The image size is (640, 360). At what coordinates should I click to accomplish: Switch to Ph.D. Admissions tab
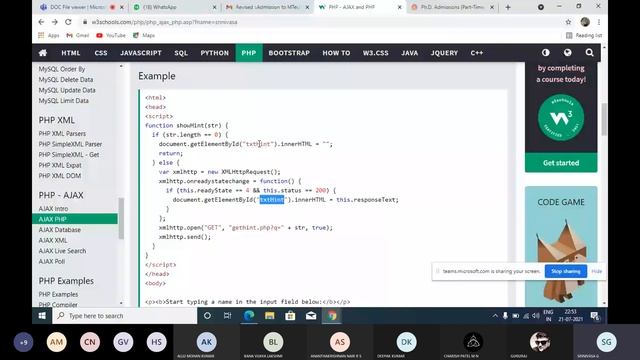click(449, 7)
